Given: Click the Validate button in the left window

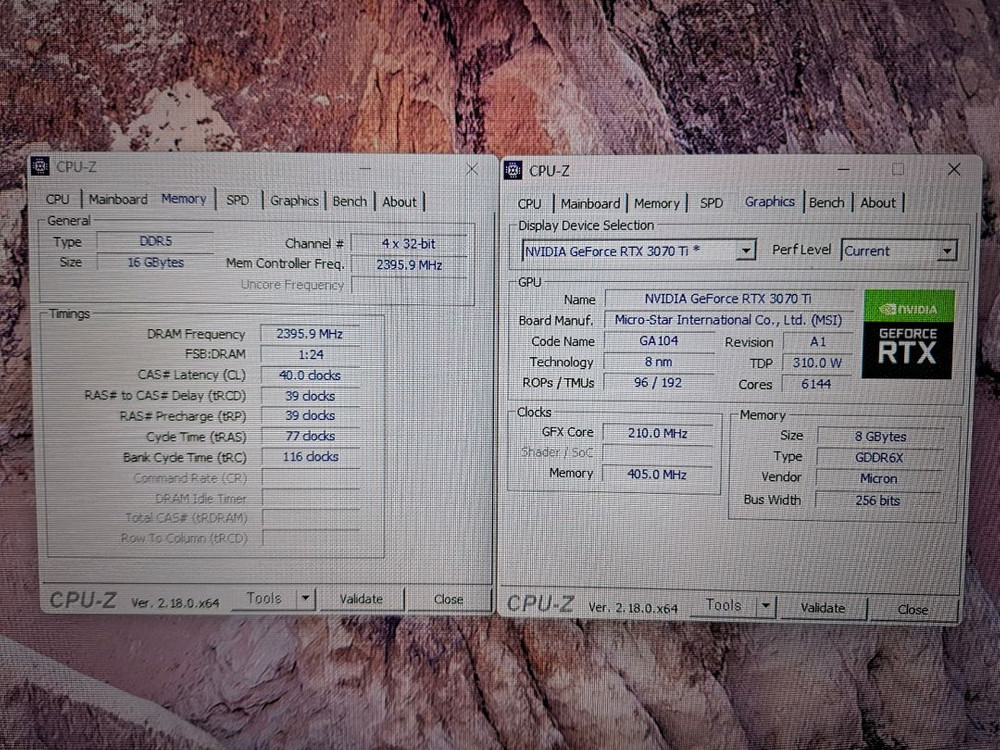Looking at the screenshot, I should coord(362,597).
